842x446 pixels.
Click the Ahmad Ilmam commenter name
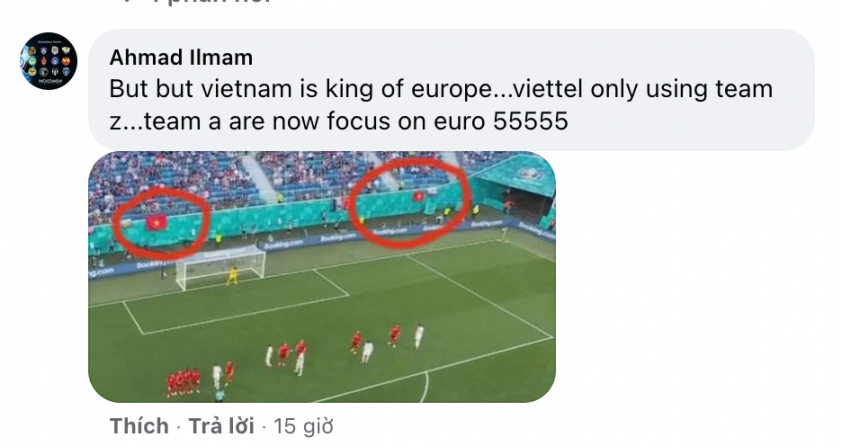tap(181, 57)
